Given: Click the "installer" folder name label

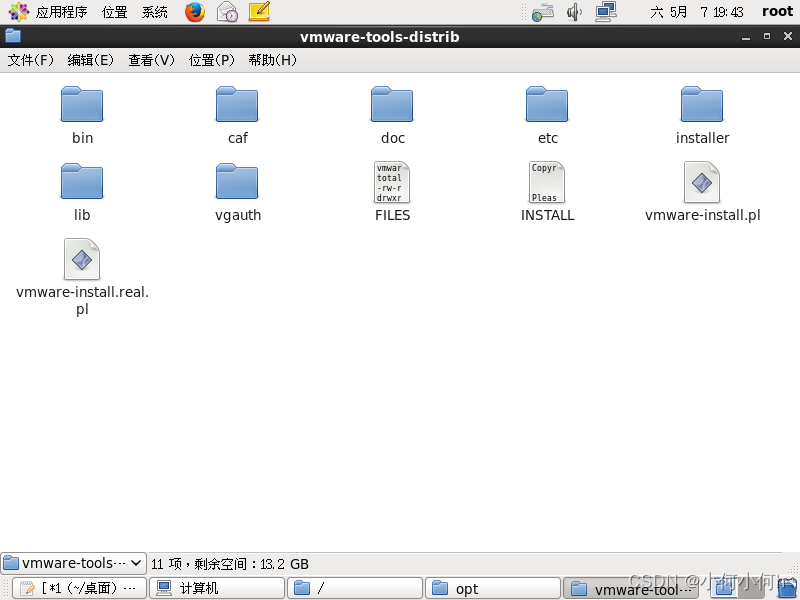Looking at the screenshot, I should (702, 138).
